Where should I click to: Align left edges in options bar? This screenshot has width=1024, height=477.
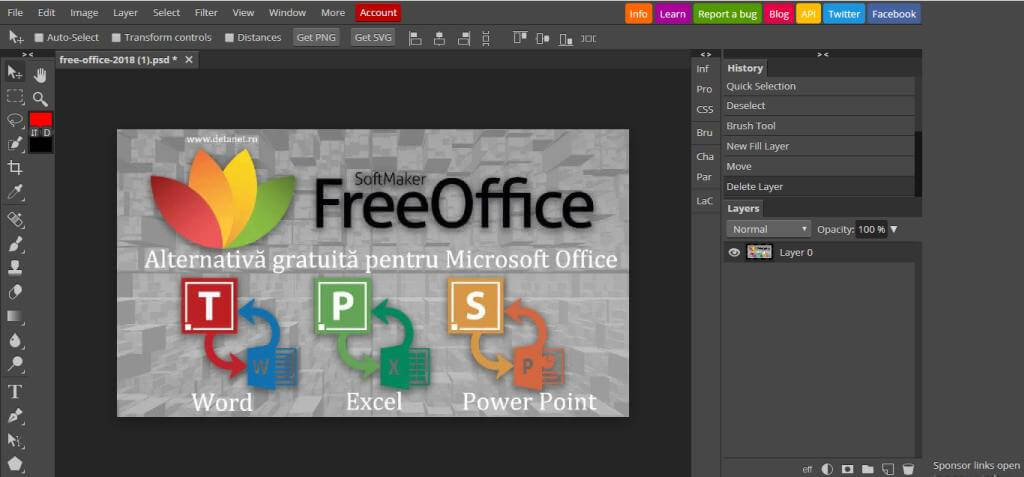(x=415, y=39)
